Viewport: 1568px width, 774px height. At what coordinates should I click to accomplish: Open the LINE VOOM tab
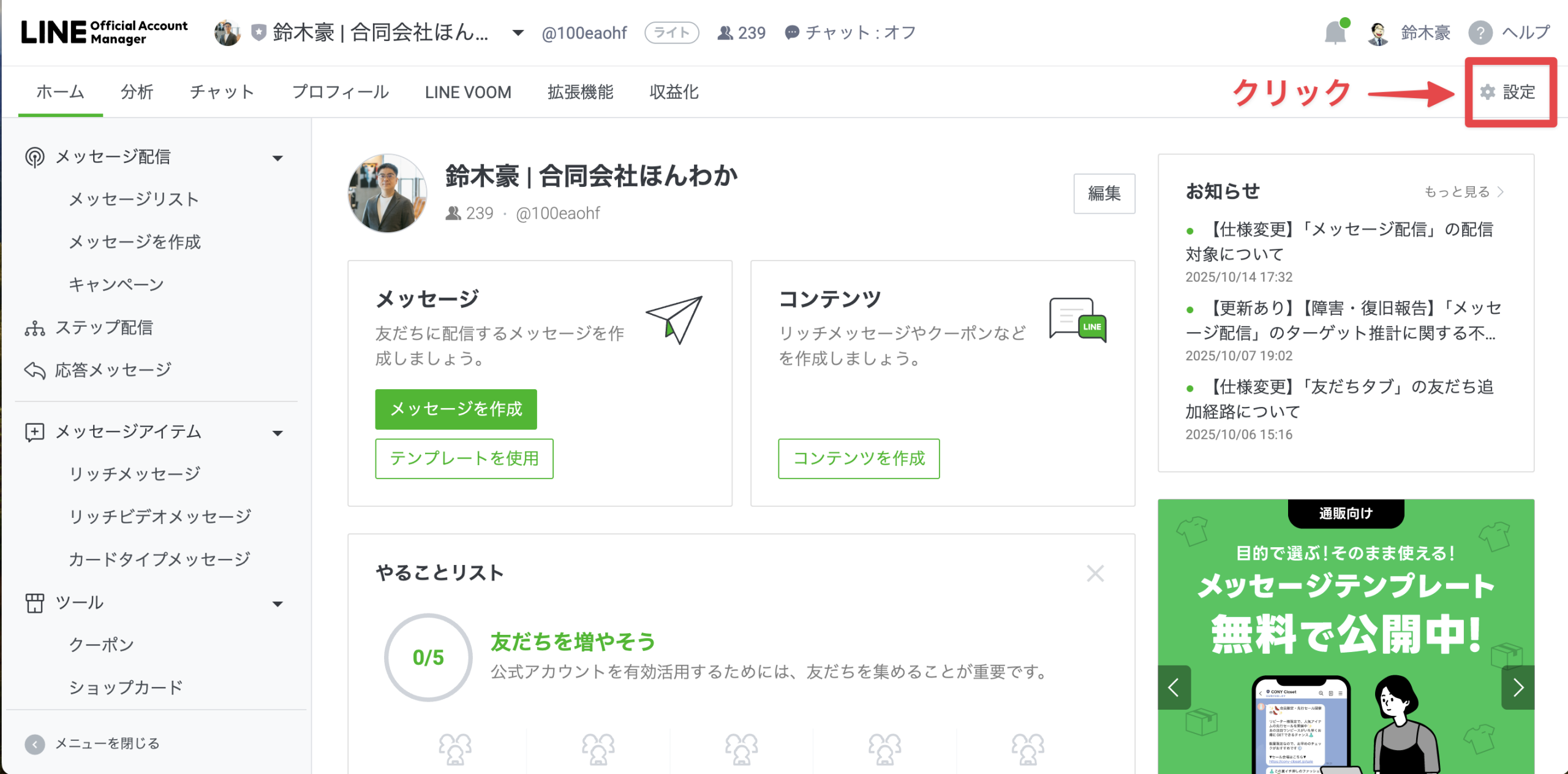point(468,92)
